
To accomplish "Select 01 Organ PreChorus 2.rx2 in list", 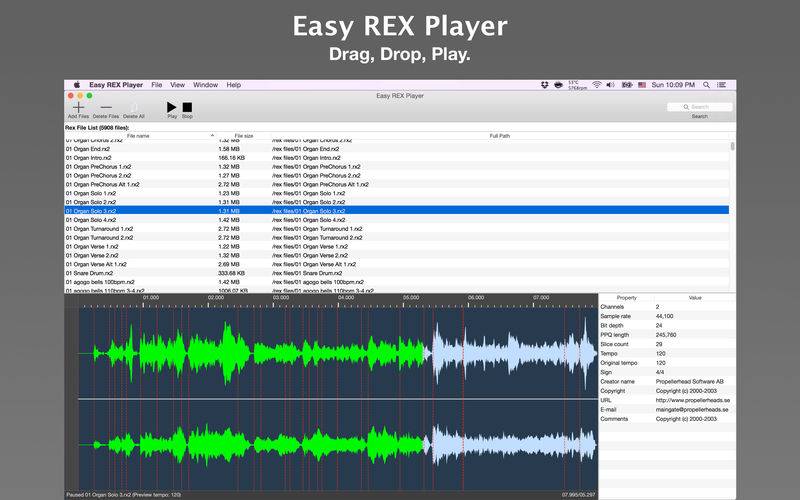I will tap(396, 176).
